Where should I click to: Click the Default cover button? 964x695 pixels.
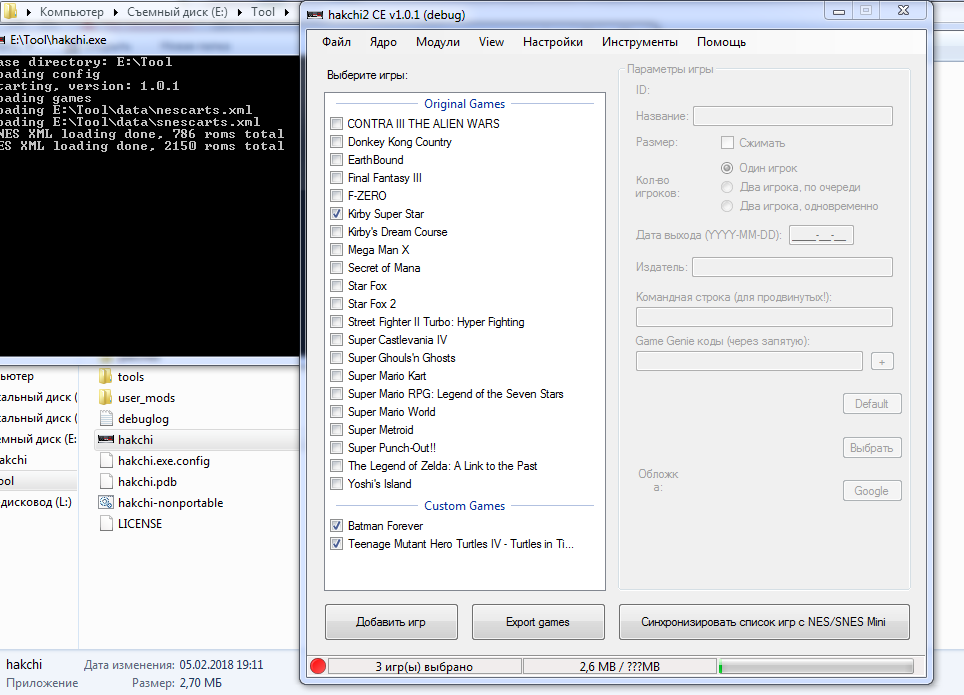tap(872, 403)
